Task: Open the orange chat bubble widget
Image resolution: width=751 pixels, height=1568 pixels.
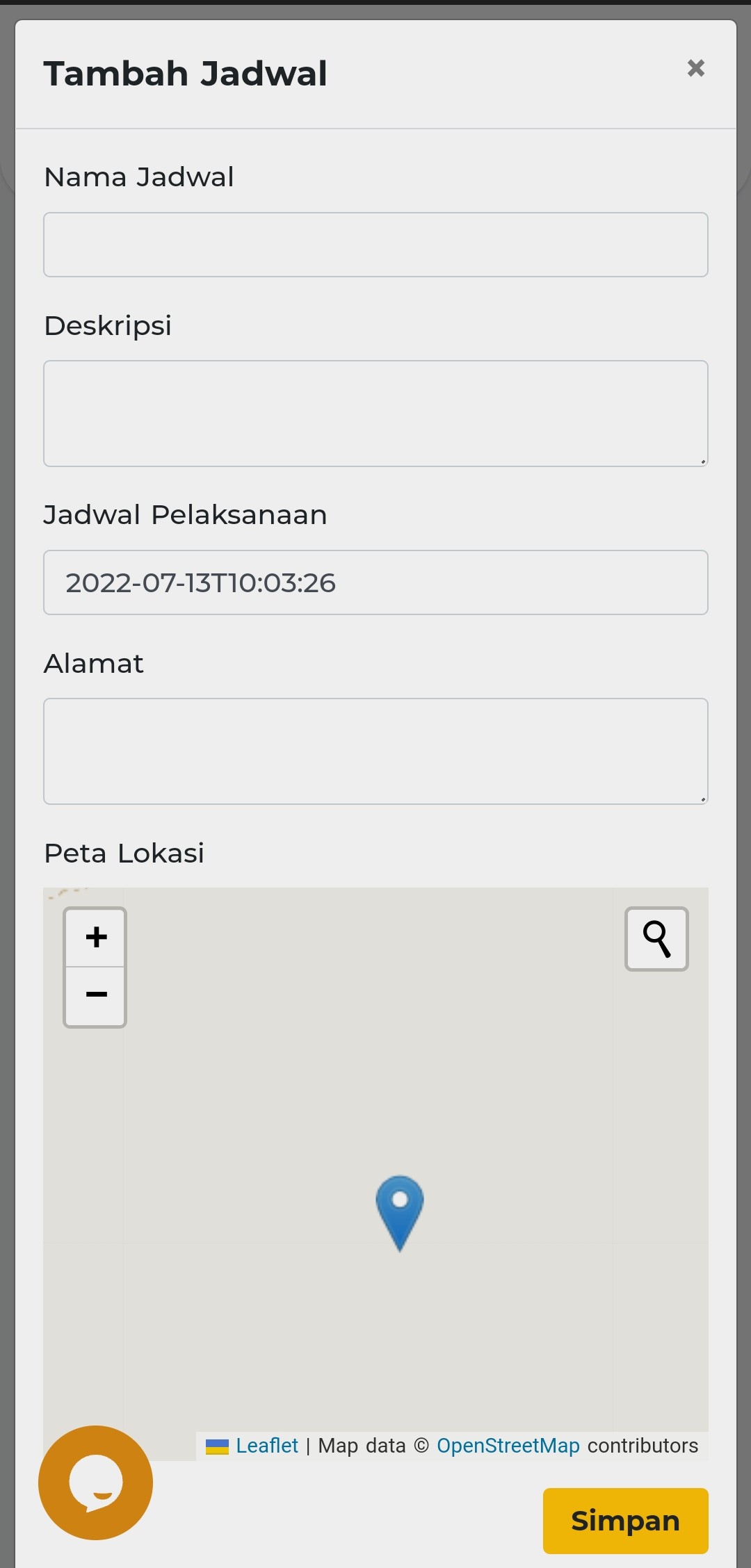Action: (95, 1482)
